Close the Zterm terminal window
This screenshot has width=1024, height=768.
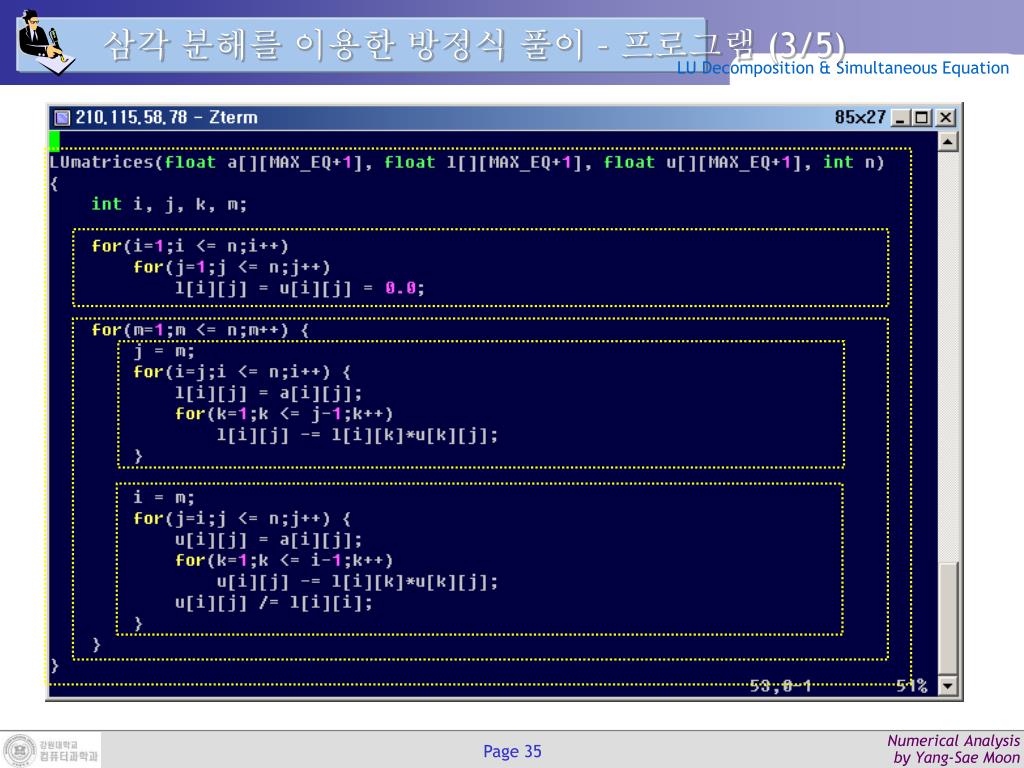coord(946,118)
